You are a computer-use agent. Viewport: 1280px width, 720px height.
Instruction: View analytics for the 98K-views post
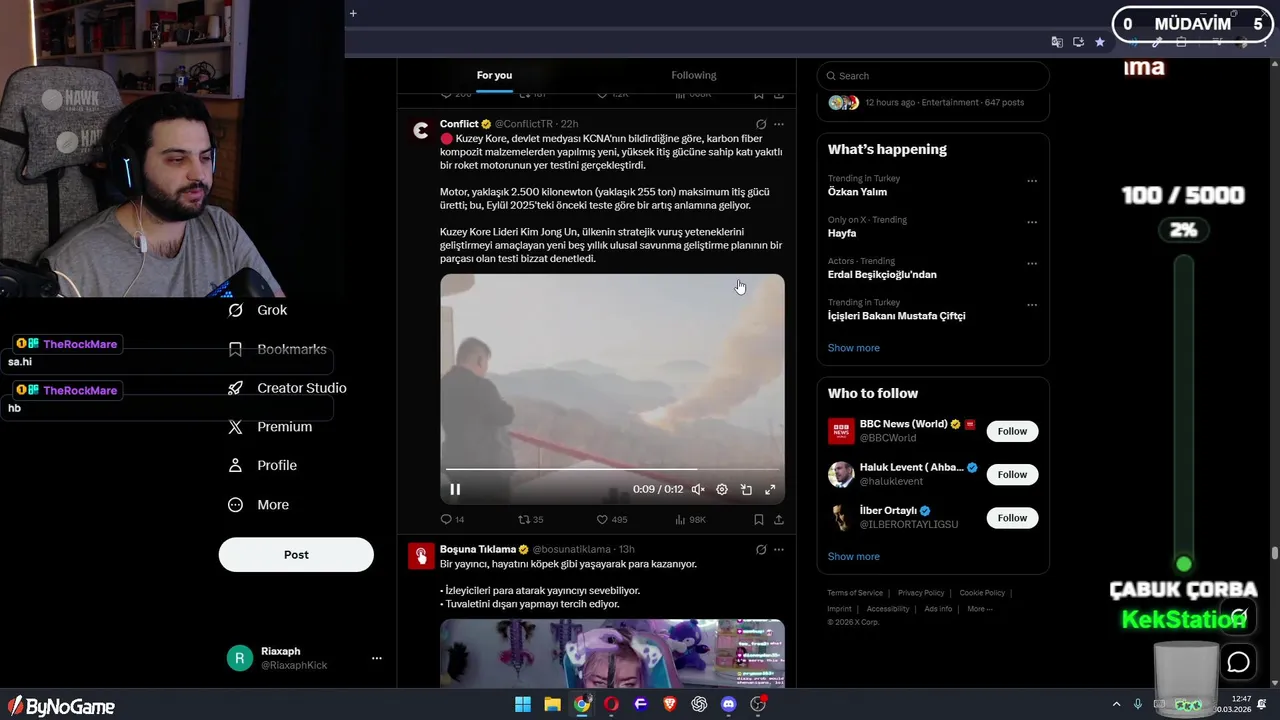pos(691,519)
